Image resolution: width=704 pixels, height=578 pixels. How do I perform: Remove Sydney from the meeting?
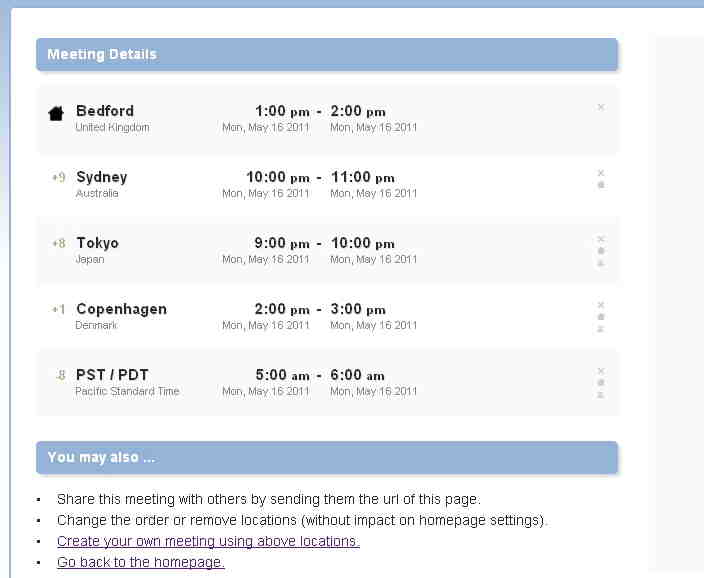[x=600, y=172]
